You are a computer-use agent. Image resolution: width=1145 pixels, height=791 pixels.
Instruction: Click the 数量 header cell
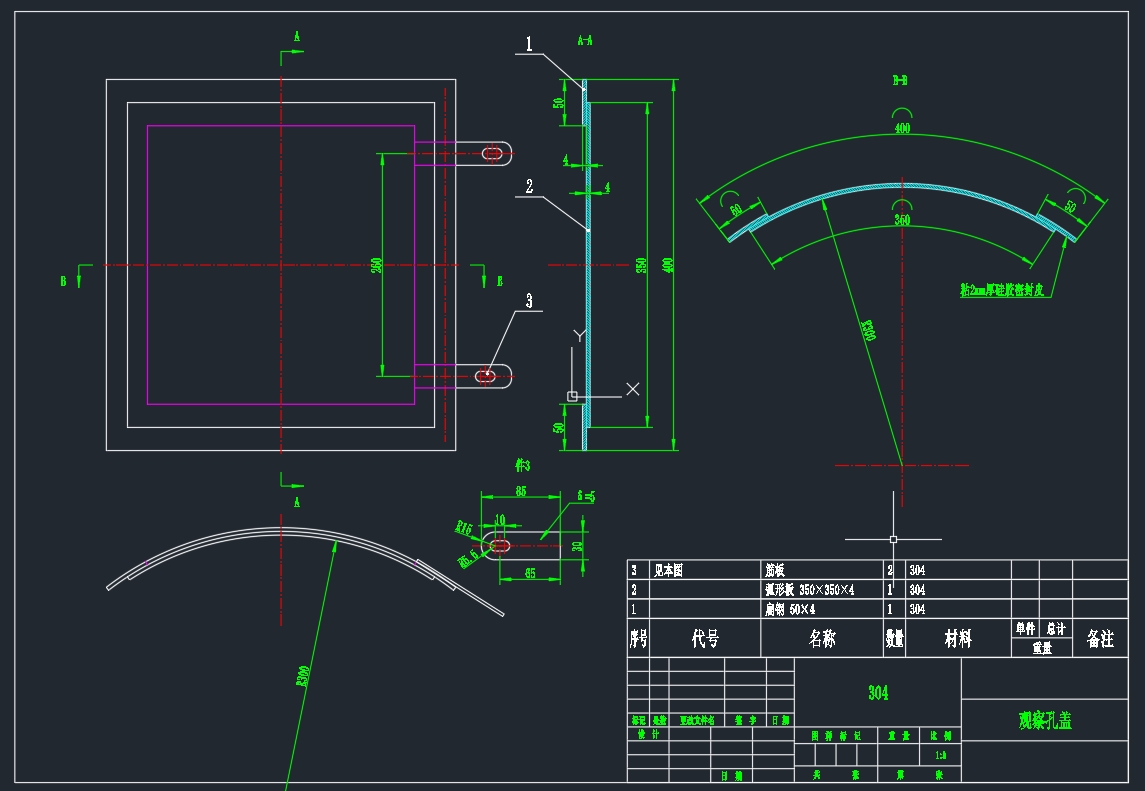coord(895,638)
